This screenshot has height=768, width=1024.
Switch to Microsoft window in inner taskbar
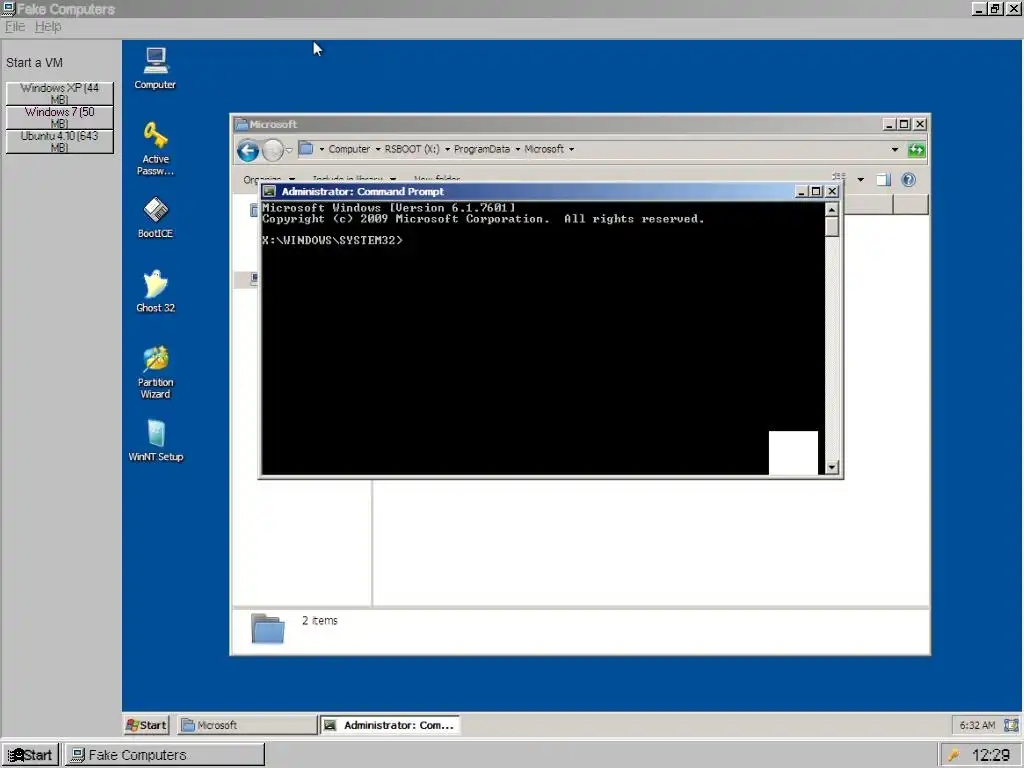pyautogui.click(x=247, y=725)
